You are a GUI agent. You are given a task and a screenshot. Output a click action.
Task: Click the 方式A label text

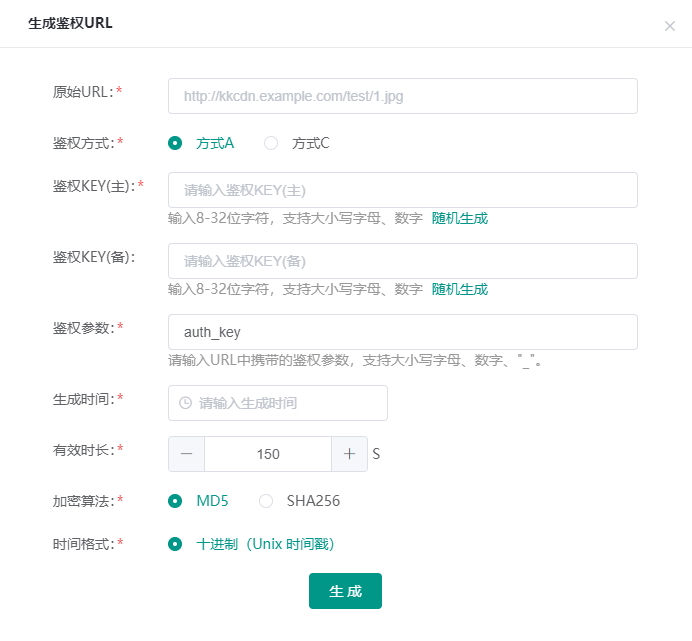pyautogui.click(x=215, y=143)
